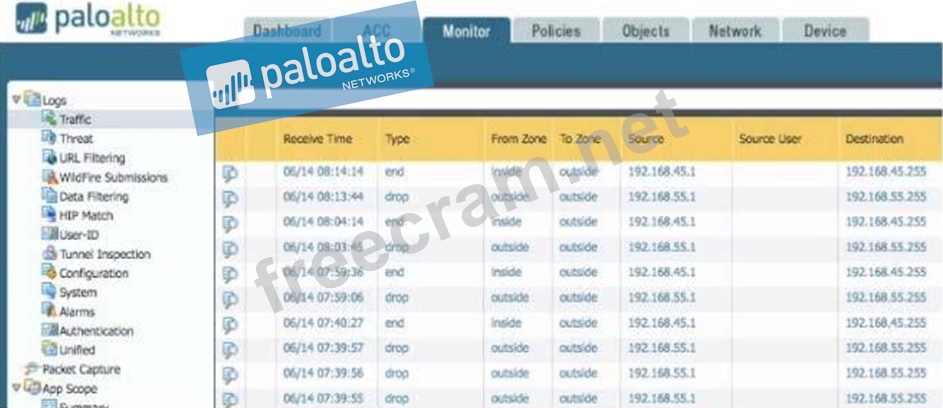Select the Authentication log entry
The width and height of the screenshot is (943, 408).
point(95,331)
